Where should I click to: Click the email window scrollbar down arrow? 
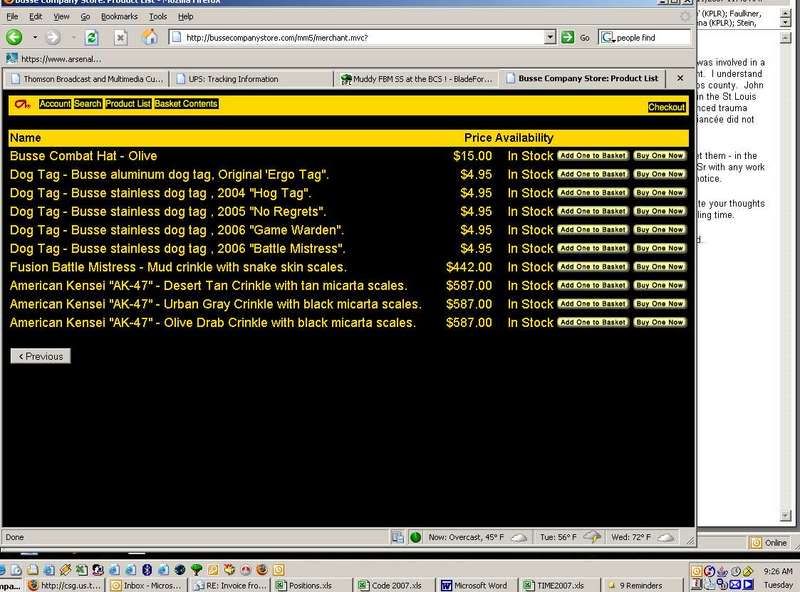tap(786, 515)
